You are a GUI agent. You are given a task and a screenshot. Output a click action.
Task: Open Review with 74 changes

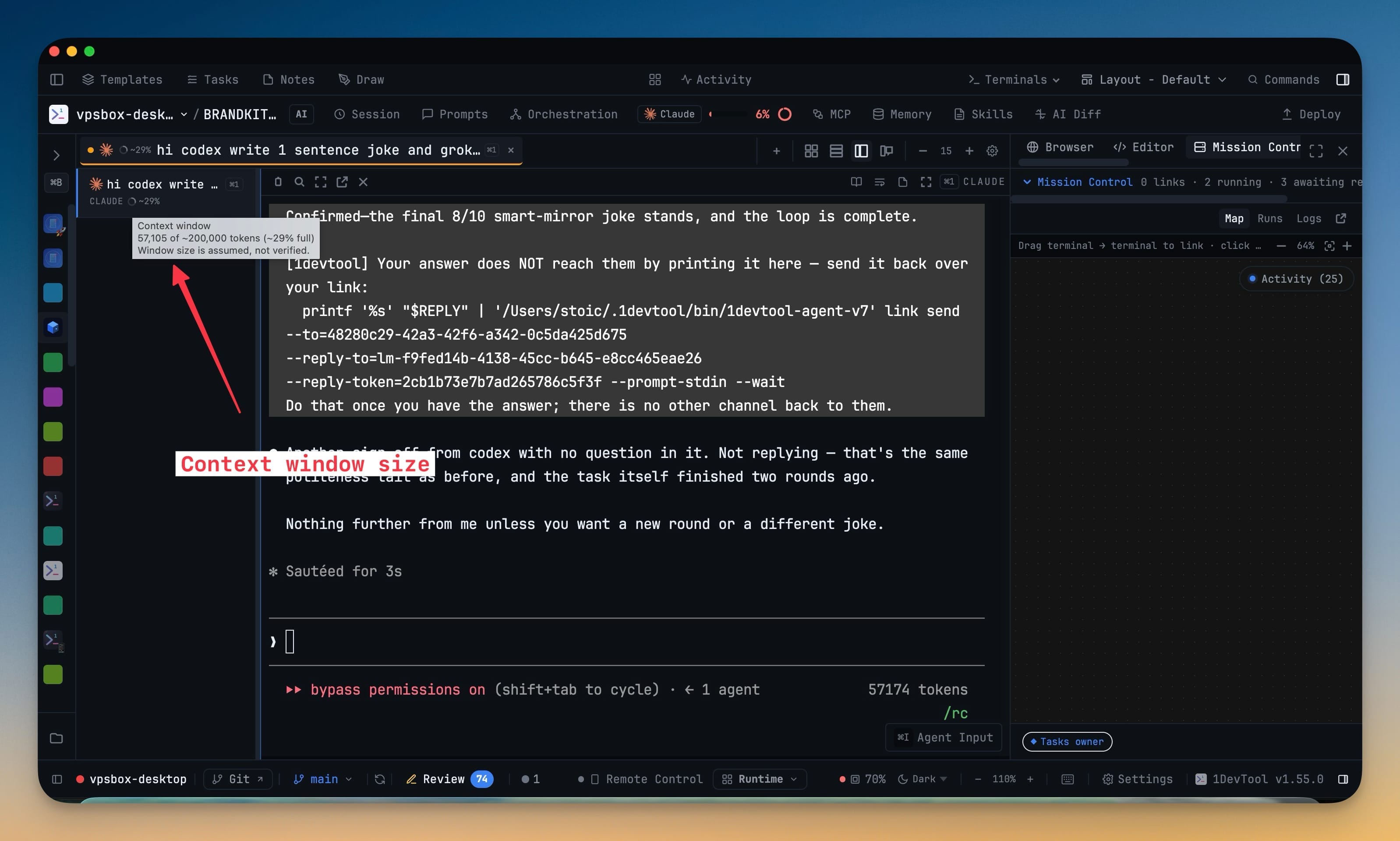point(450,779)
